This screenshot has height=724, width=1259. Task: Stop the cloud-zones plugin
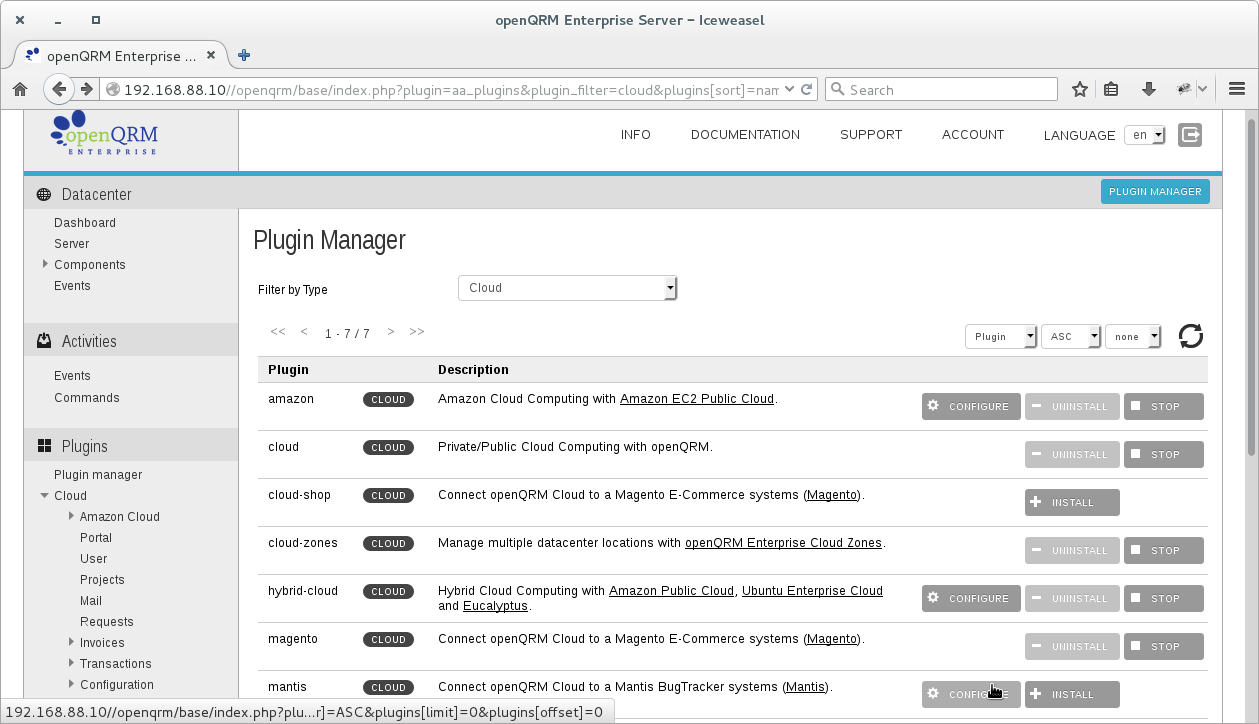click(1164, 551)
